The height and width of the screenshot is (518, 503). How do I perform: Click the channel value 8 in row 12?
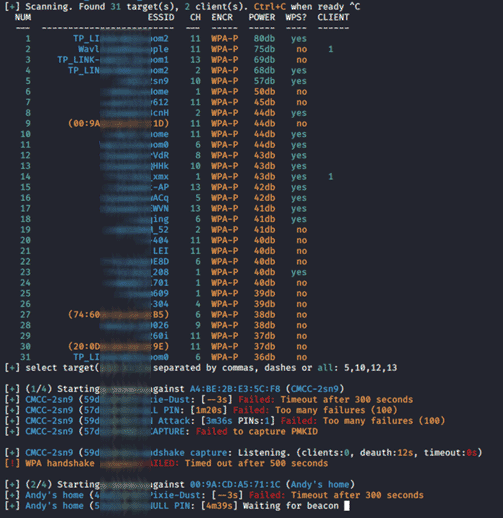198,155
